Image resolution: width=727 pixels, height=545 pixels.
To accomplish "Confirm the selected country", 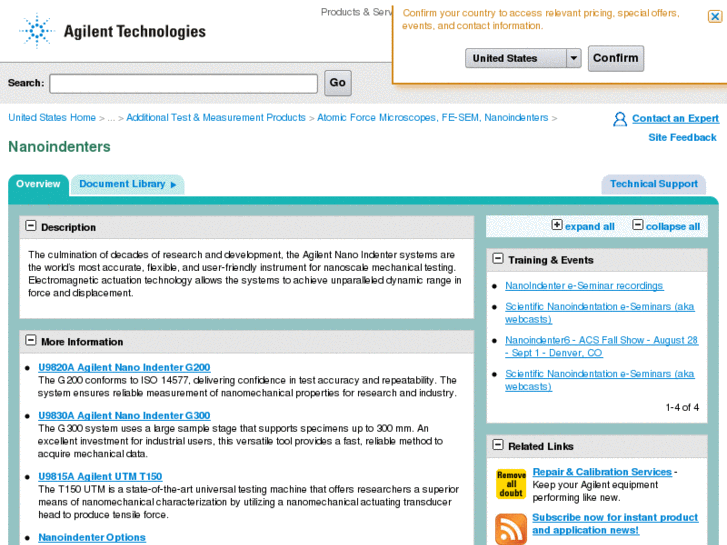I will click(616, 58).
